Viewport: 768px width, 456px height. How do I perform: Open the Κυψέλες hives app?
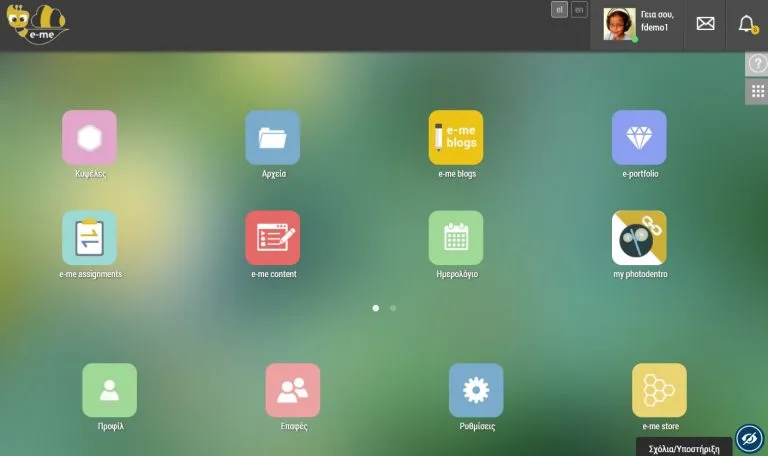tap(89, 138)
